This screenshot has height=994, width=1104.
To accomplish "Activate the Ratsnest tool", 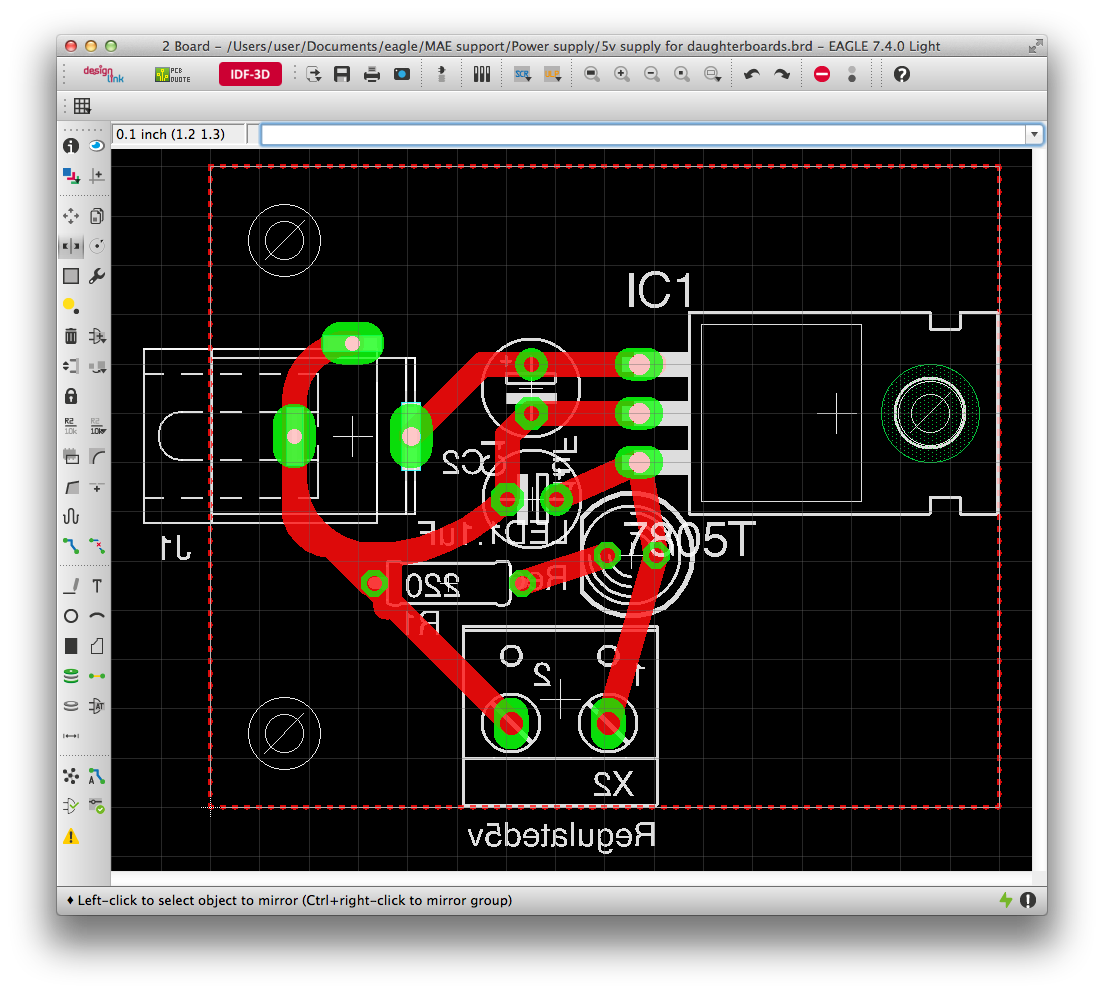I will coord(70,776).
